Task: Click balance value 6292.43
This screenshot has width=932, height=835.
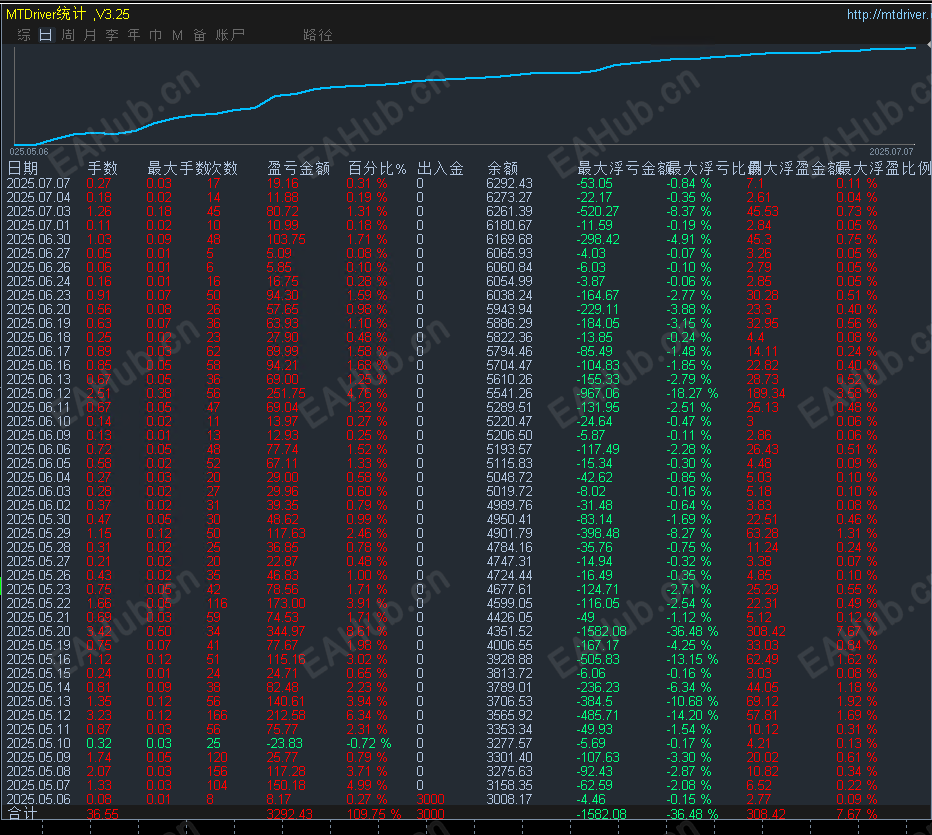Action: pos(509,183)
